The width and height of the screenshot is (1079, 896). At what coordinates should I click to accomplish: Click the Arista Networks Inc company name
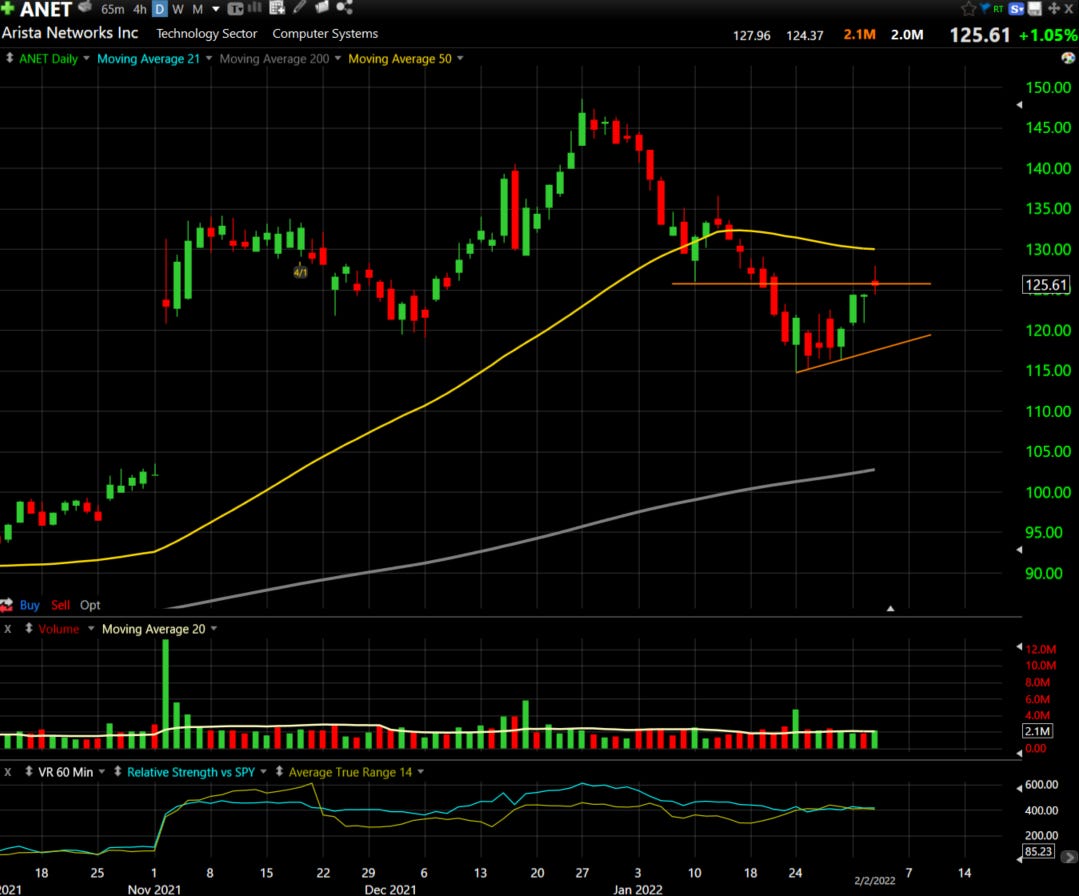70,32
